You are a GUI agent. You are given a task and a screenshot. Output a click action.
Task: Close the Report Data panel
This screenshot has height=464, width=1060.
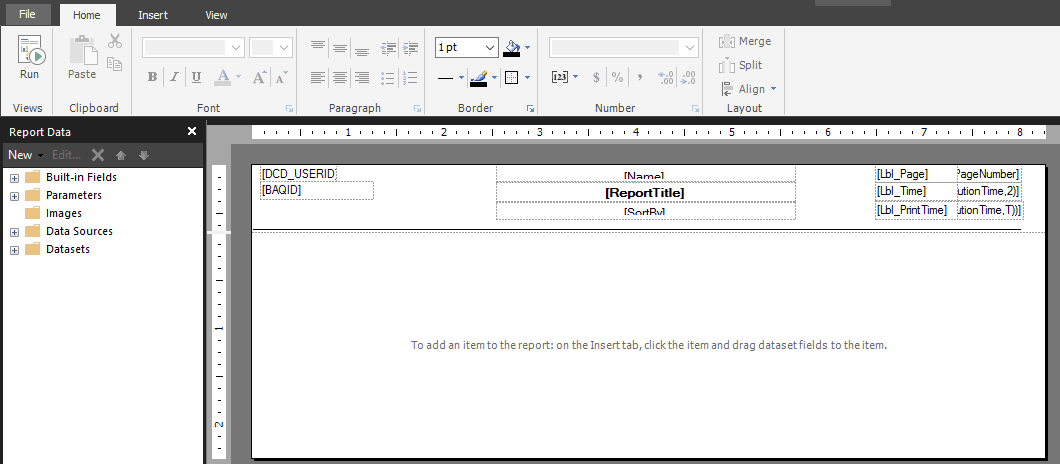(x=192, y=131)
